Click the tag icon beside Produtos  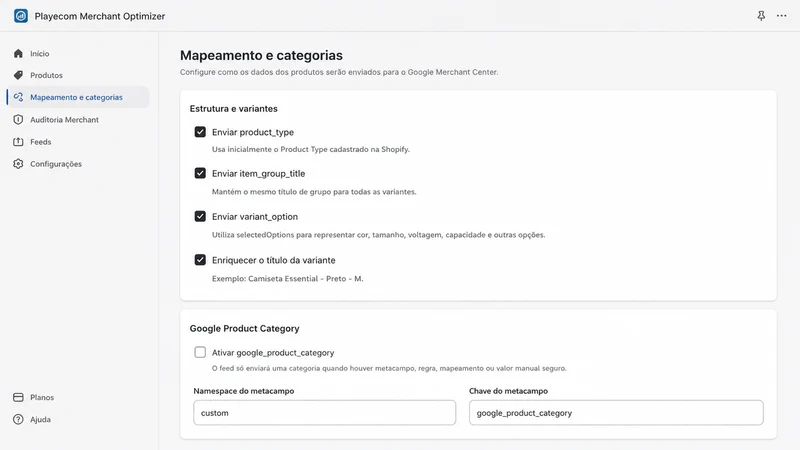[18, 75]
